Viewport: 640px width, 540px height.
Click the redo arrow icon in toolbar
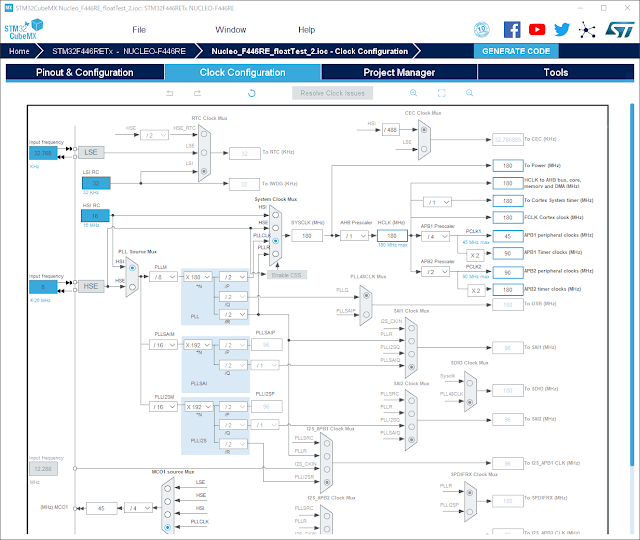(198, 93)
